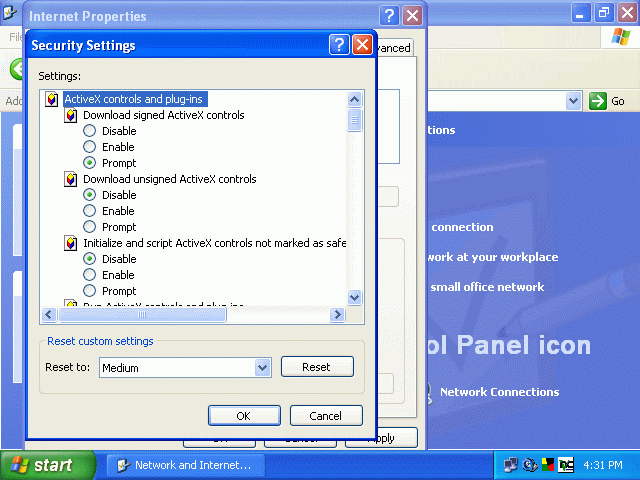The image size is (640, 480).
Task: Click the Download unsigned ActiveX controls icon
Action: (71, 179)
